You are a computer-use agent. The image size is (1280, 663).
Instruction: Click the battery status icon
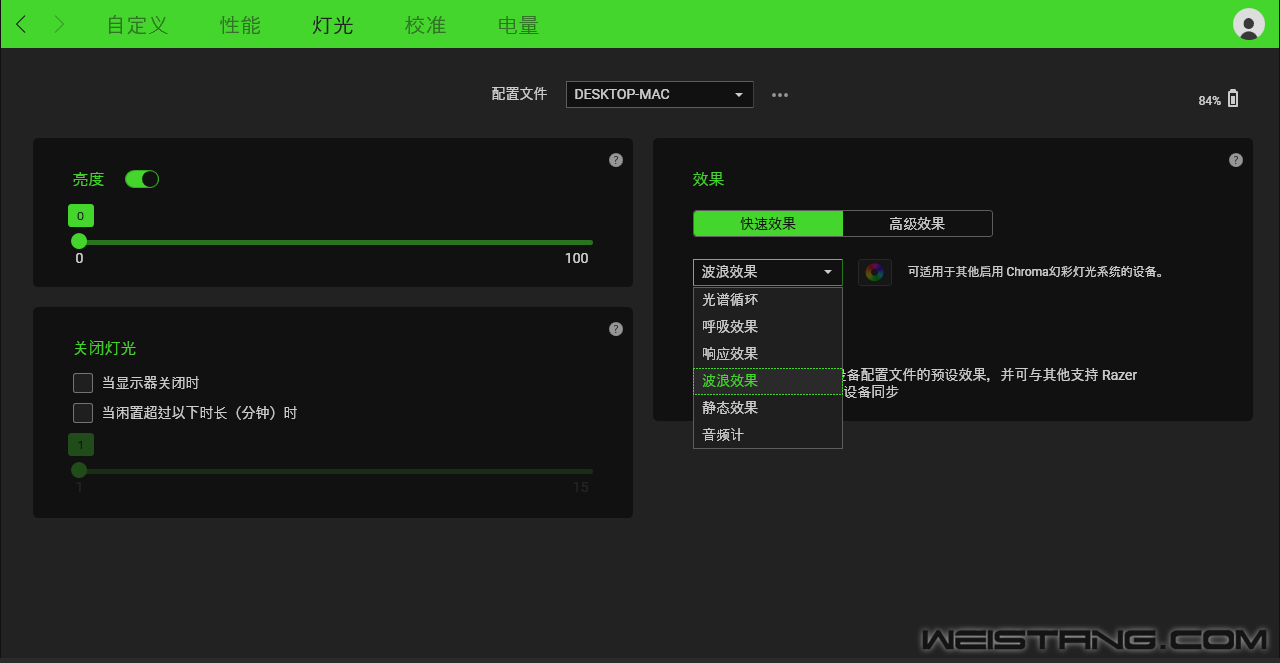pyautogui.click(x=1233, y=98)
